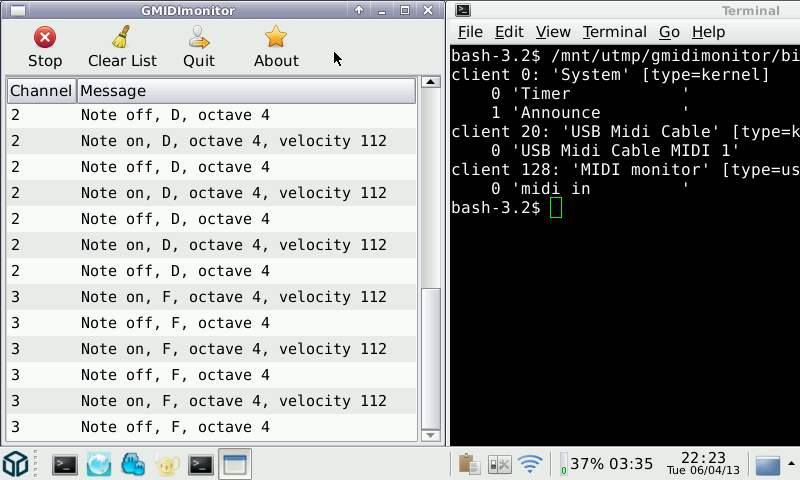
Task: Click the muted volume mixer tray icon
Action: pos(499,464)
